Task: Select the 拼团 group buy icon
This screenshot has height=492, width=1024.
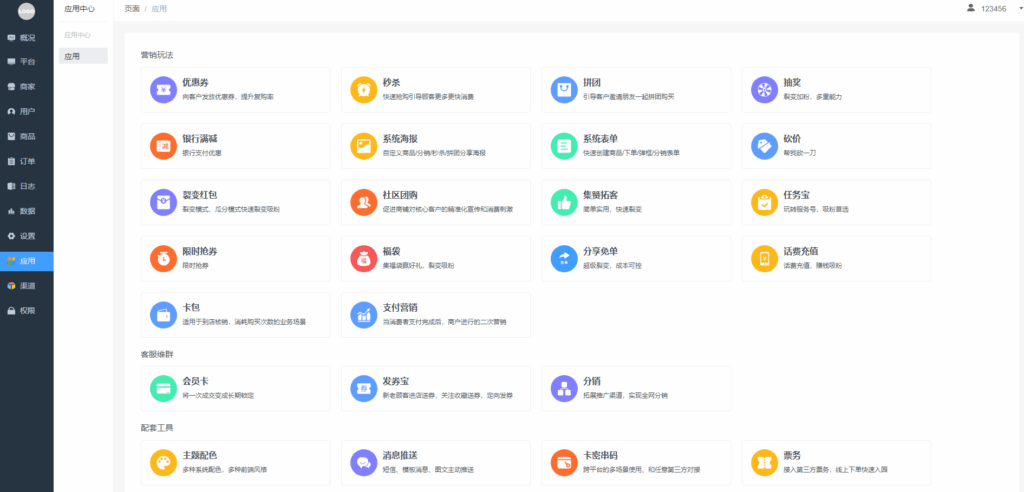Action: click(563, 90)
